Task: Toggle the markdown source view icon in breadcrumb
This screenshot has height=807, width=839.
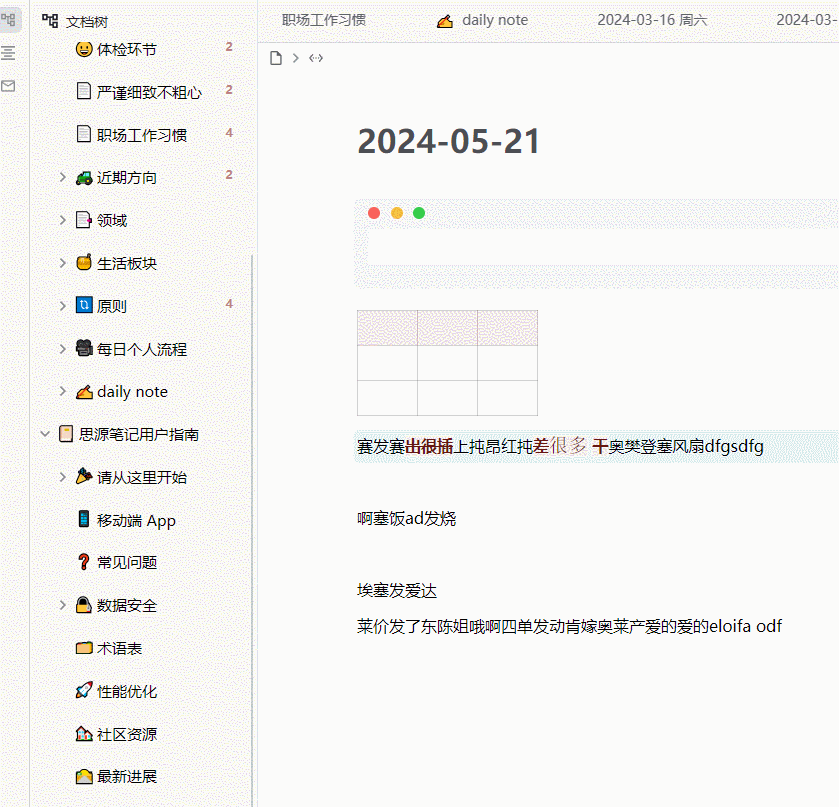Action: 316,58
